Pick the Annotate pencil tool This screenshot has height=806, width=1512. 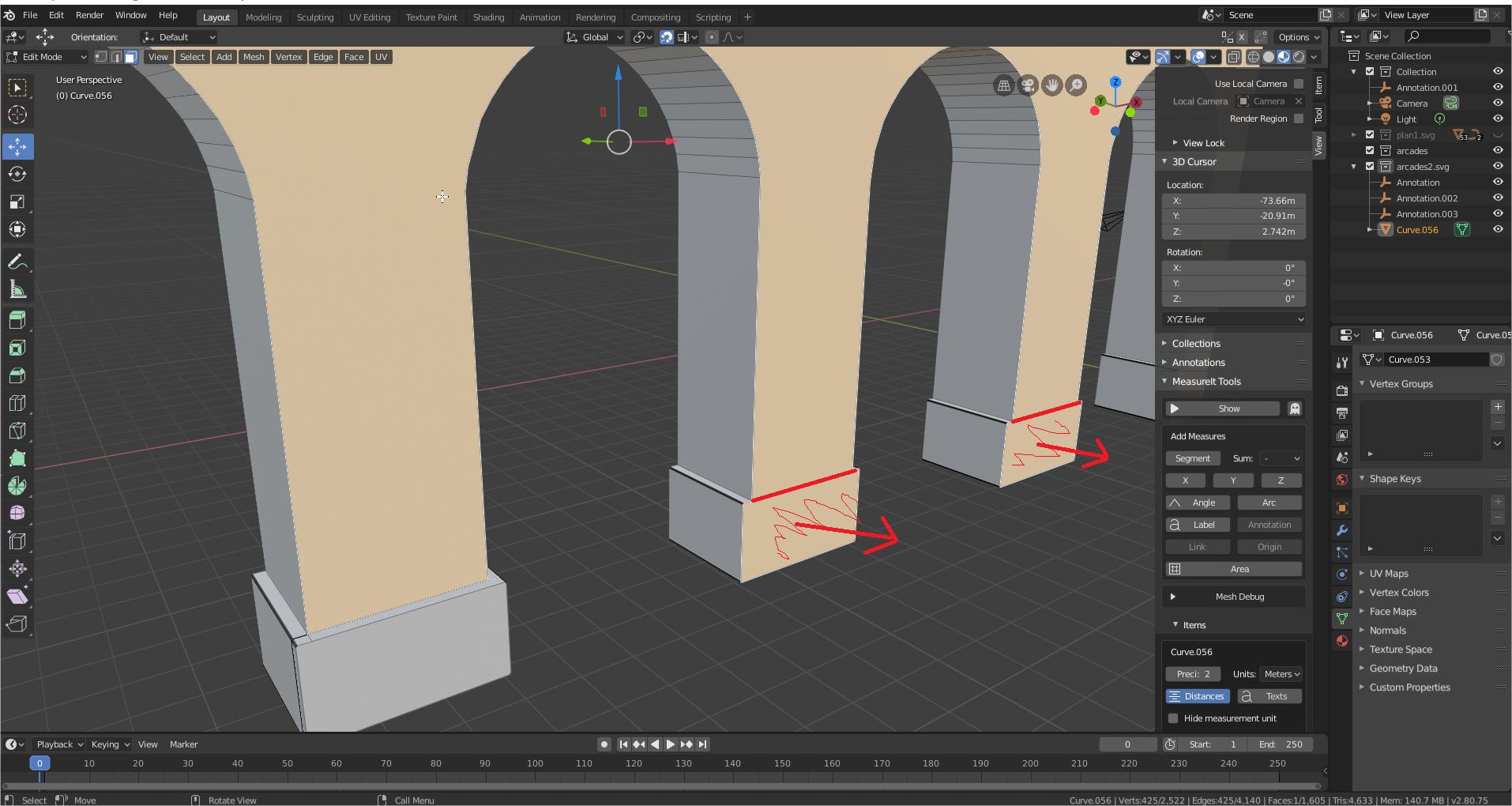[x=17, y=262]
